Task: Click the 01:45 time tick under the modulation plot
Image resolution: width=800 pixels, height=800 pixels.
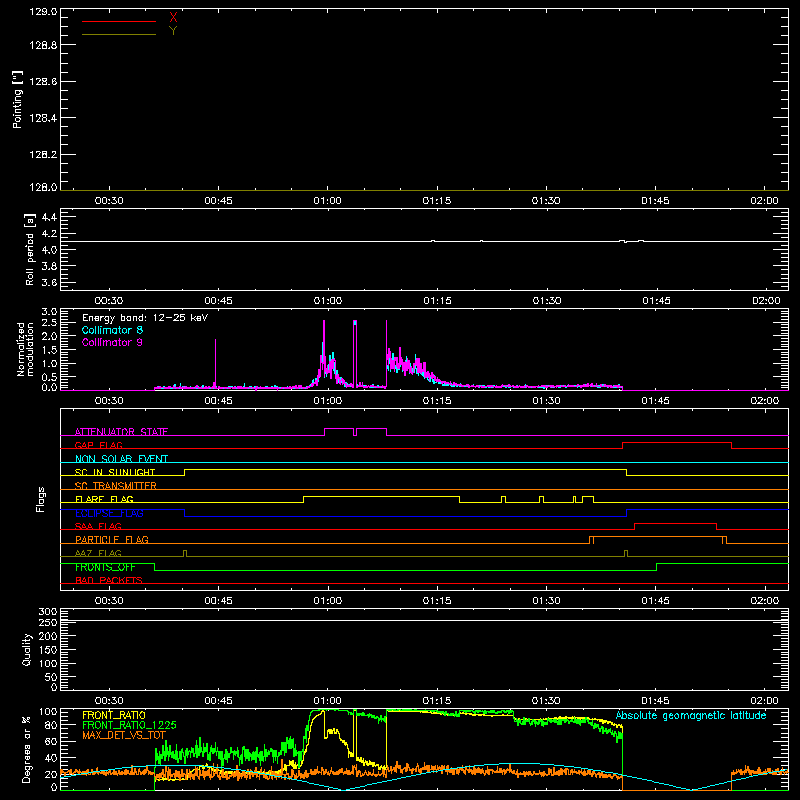Action: 656,401
